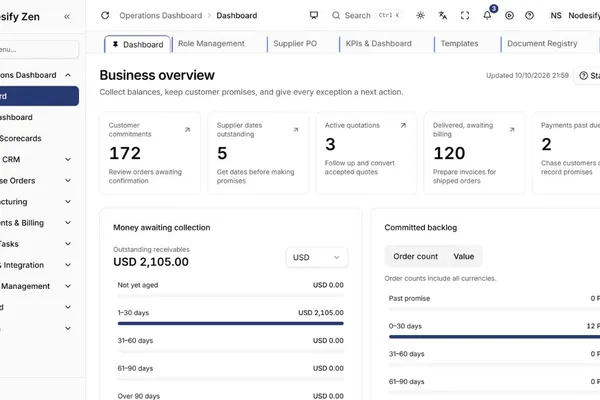Switch to the Document Registry tab

[x=542, y=44]
